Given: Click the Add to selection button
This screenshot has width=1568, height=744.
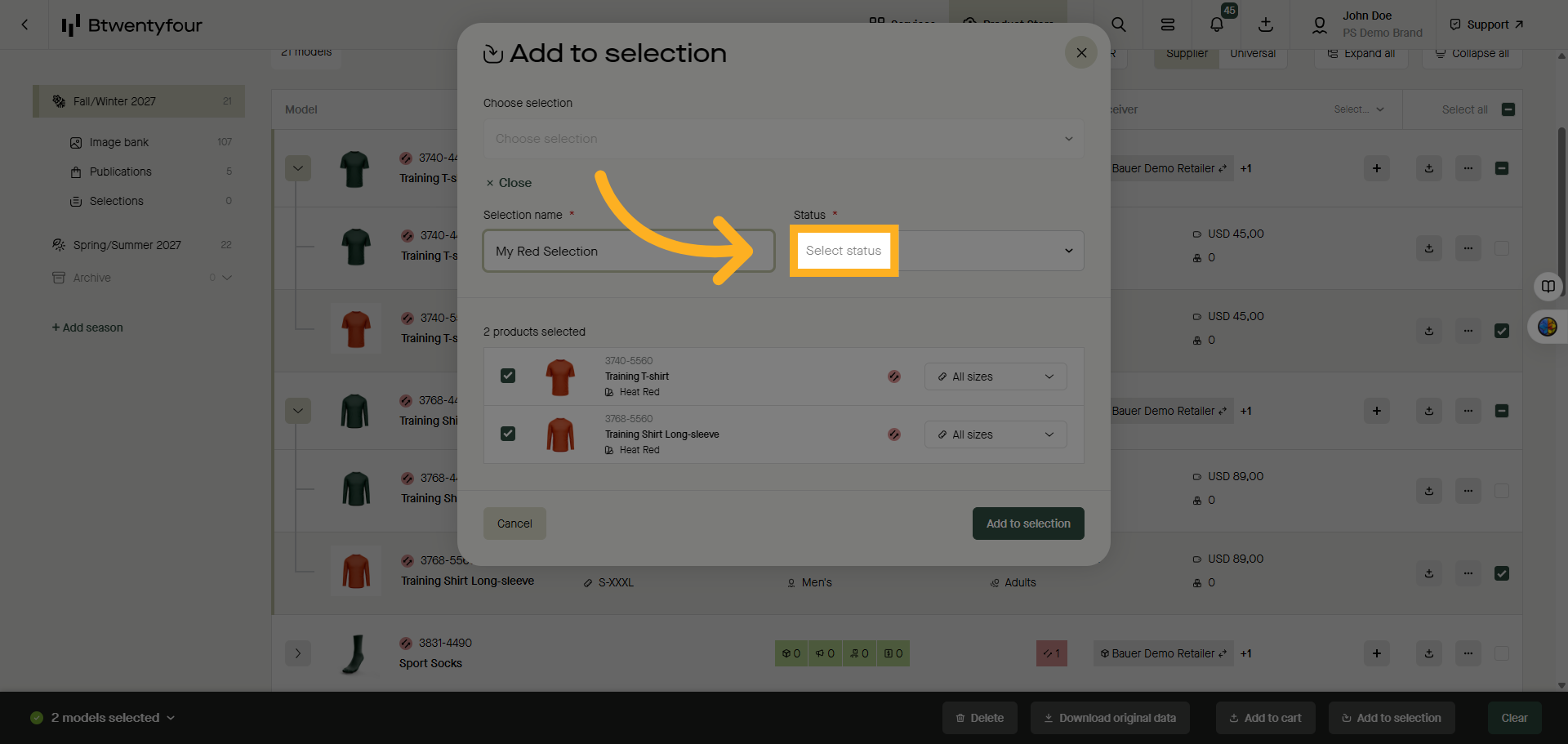Looking at the screenshot, I should [1028, 523].
